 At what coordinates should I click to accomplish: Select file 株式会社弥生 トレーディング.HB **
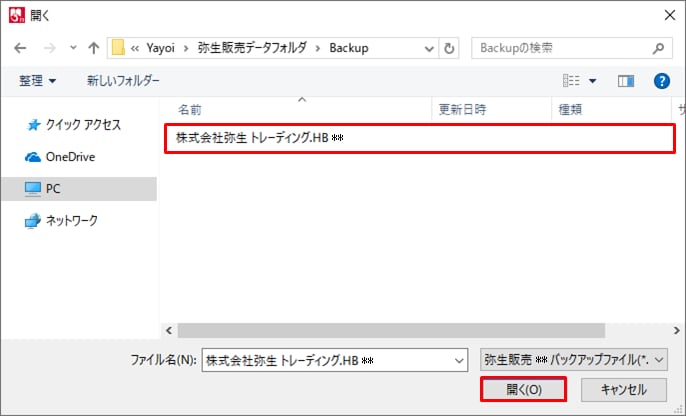pyautogui.click(x=420, y=138)
